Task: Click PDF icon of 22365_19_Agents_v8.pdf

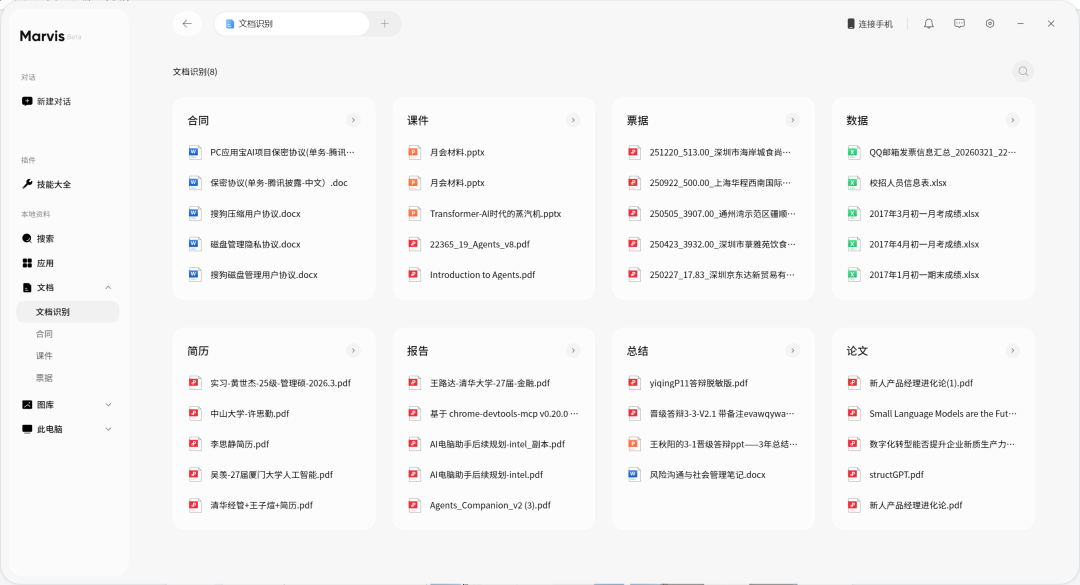Action: coord(414,244)
